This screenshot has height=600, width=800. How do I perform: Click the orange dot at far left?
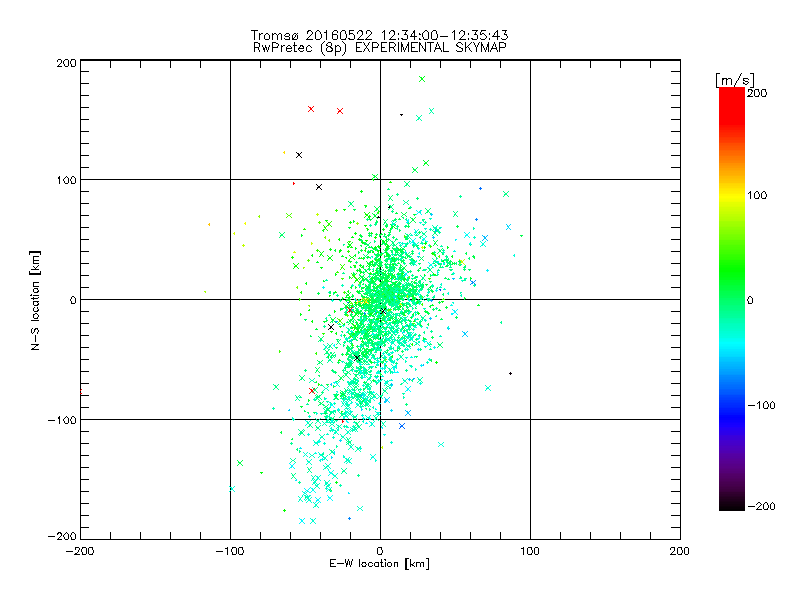[x=209, y=224]
